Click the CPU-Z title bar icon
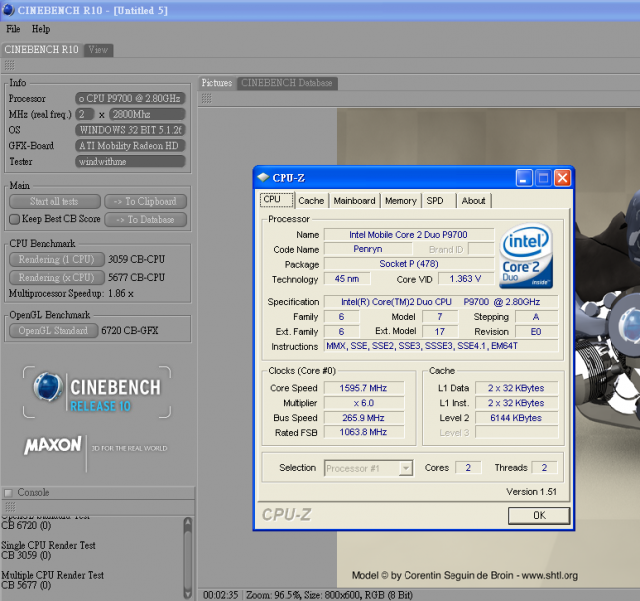The height and width of the screenshot is (601, 640). 263,178
